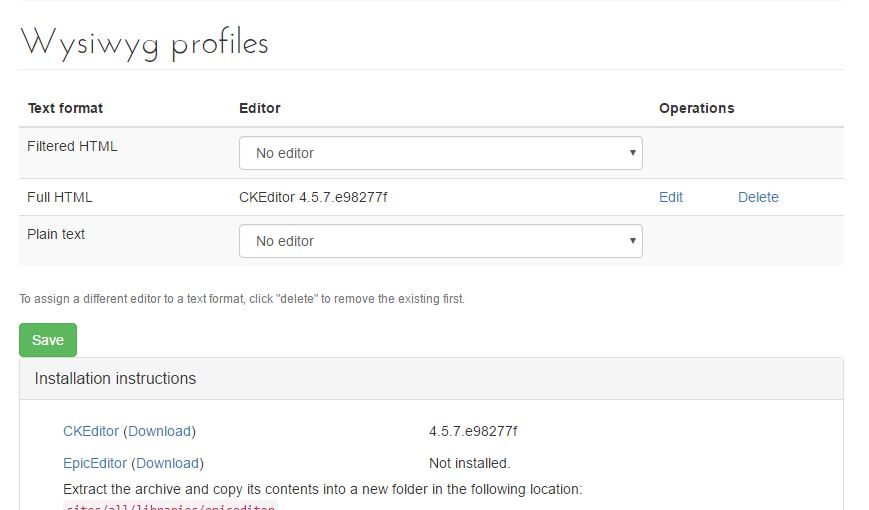
Task: Click the EpicEditor 'Not installed.' status text
Action: click(x=469, y=463)
